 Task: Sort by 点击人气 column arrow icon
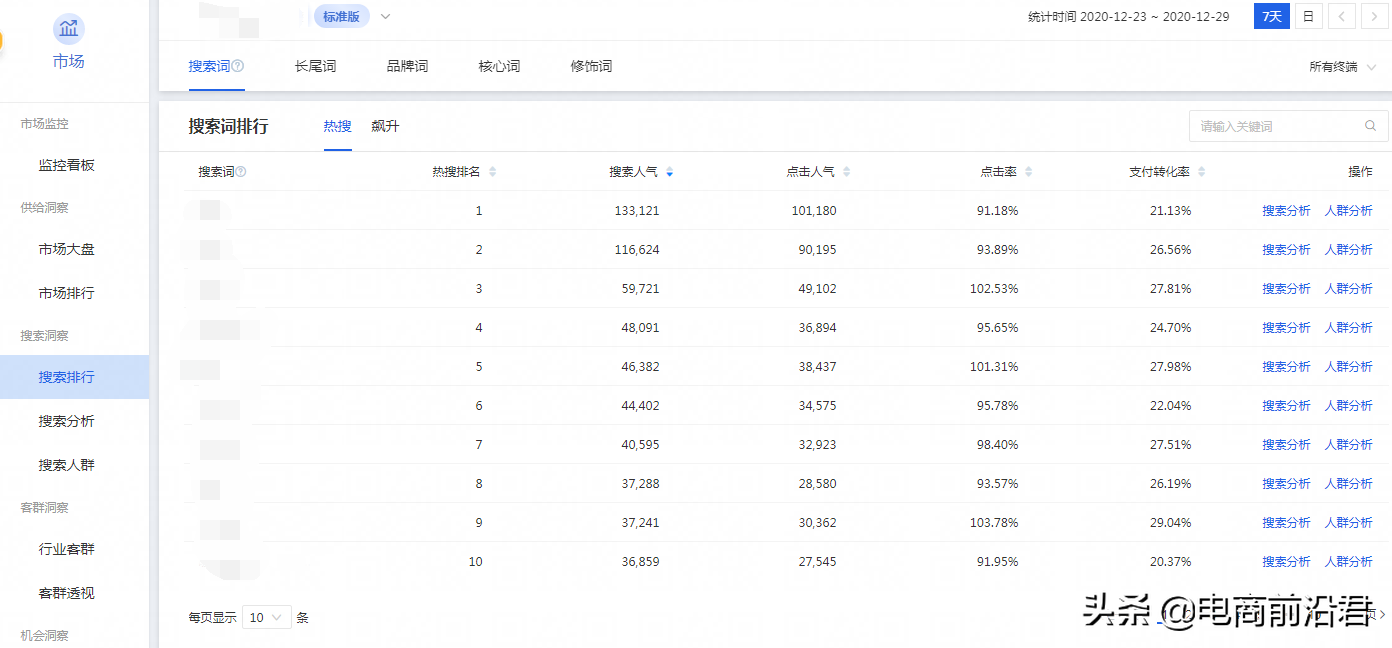pyautogui.click(x=846, y=172)
